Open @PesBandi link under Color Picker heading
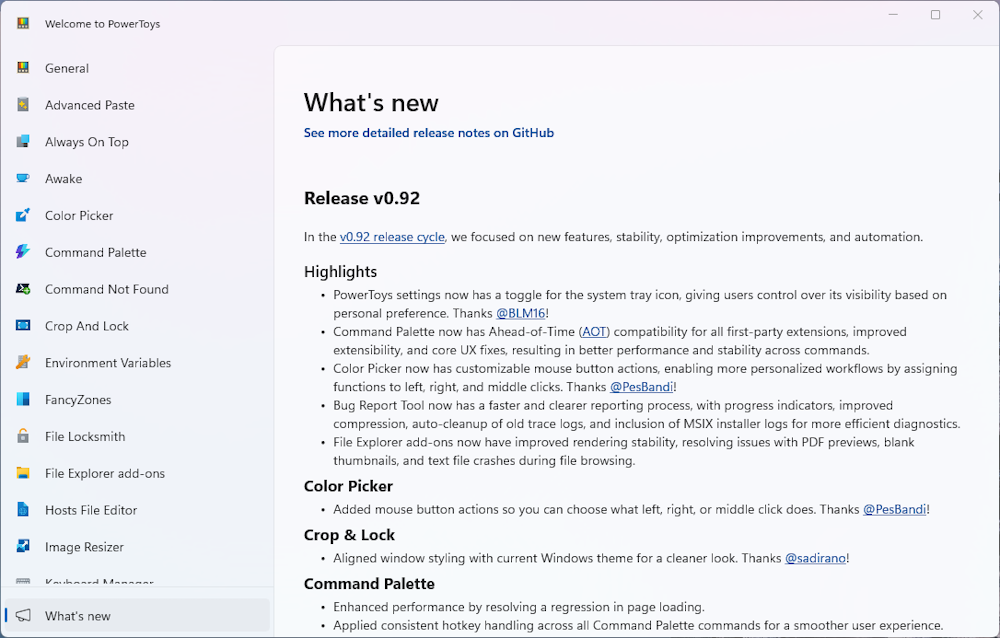This screenshot has height=638, width=1000. point(895,509)
